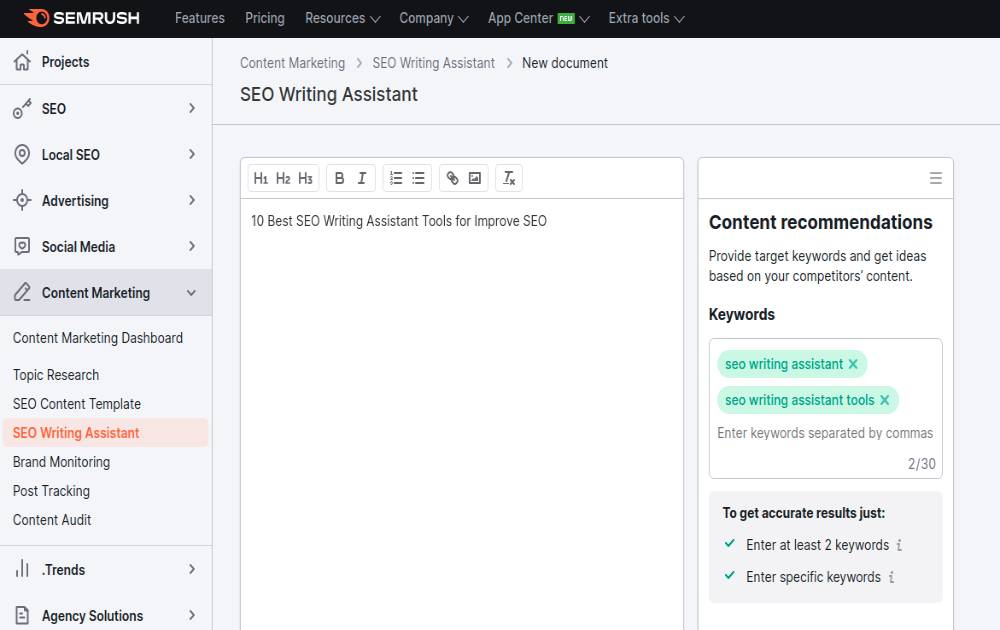Open Features in top navigation
The width and height of the screenshot is (1000, 630).
[x=200, y=18]
